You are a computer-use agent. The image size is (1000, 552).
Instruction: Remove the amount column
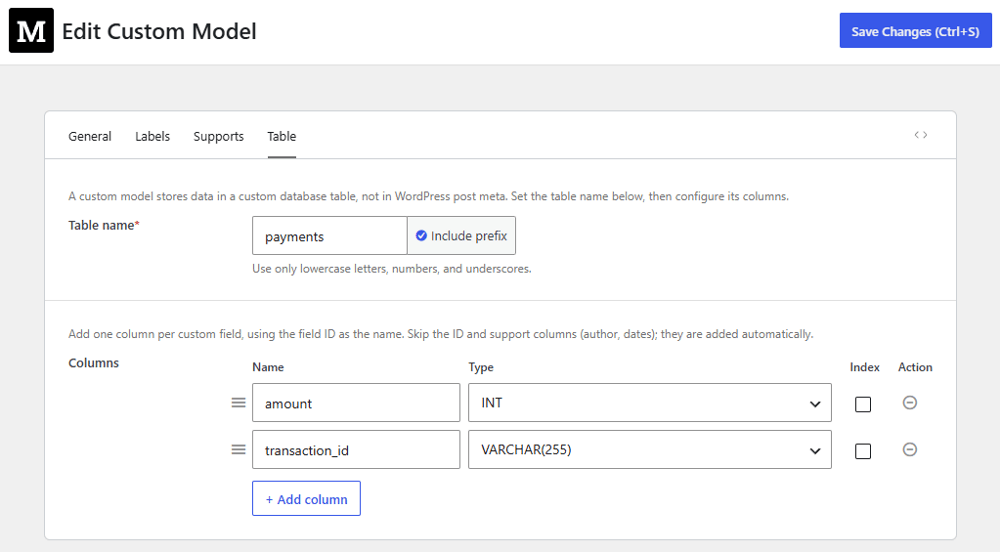(x=910, y=402)
